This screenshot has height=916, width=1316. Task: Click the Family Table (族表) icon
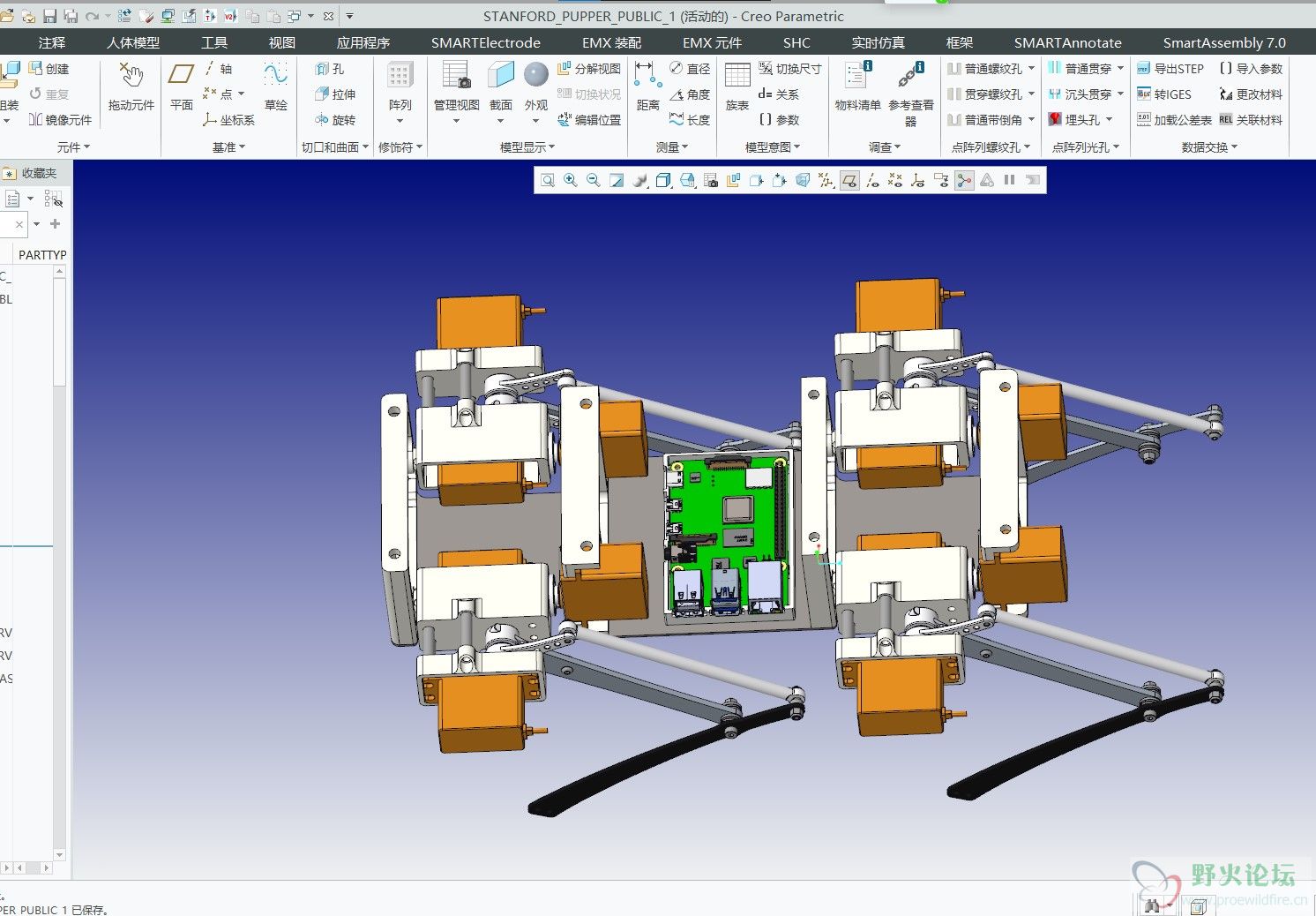(737, 76)
